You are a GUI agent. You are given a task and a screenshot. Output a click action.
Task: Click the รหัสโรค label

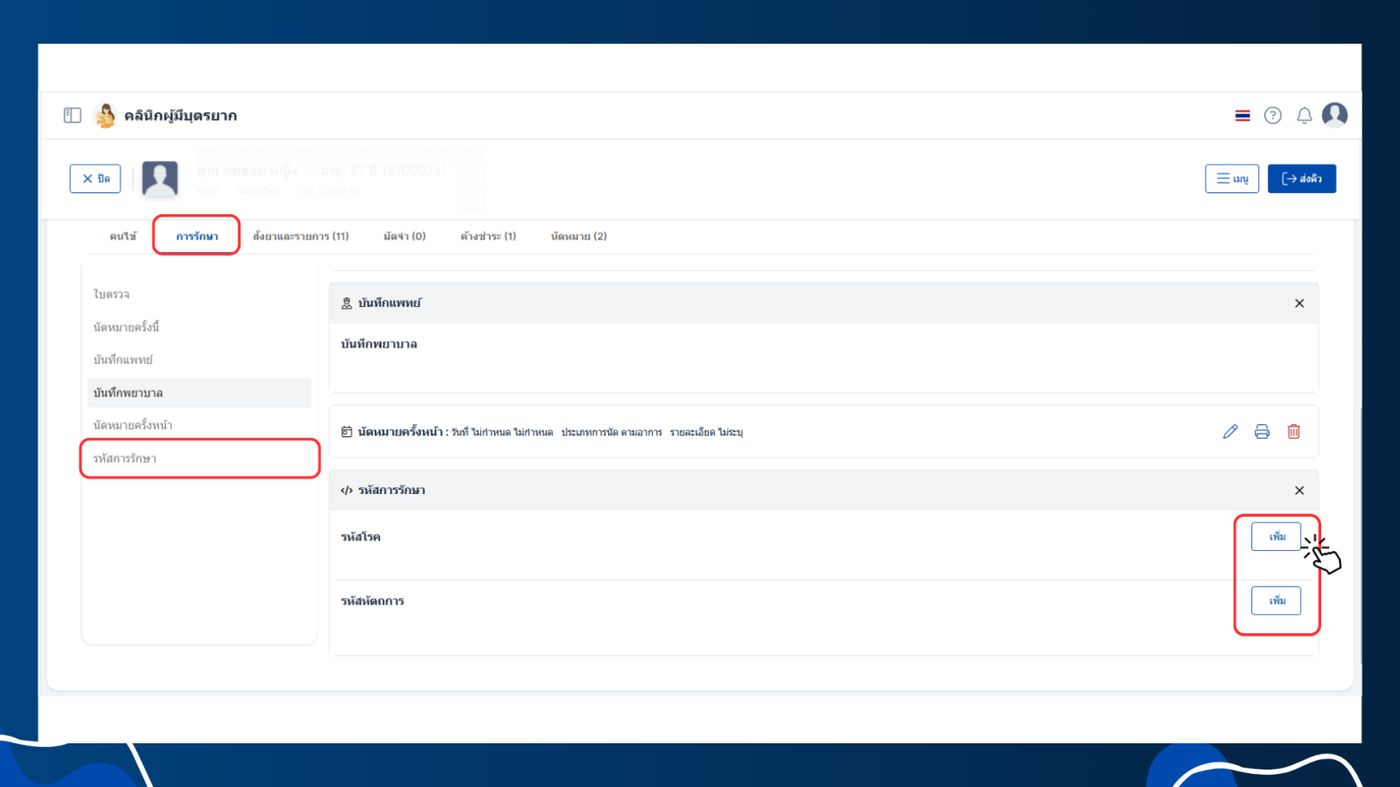360,537
